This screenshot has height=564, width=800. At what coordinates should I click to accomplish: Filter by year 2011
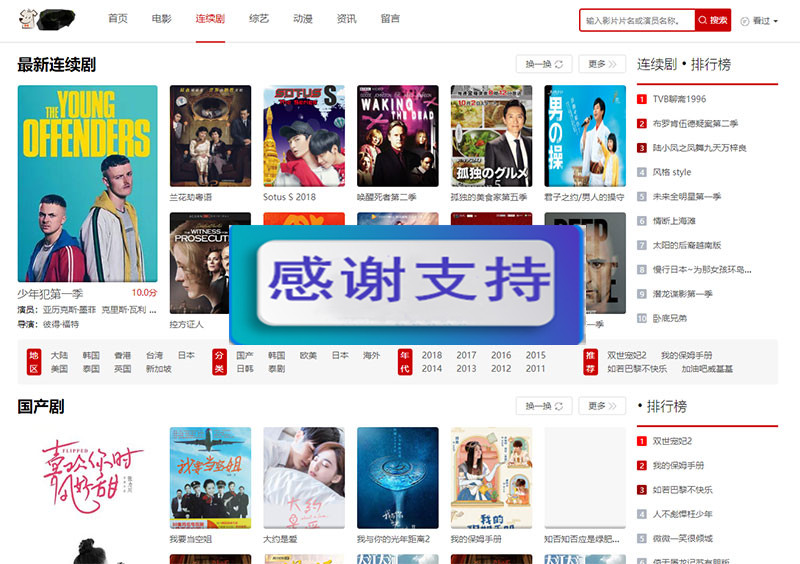tap(536, 369)
